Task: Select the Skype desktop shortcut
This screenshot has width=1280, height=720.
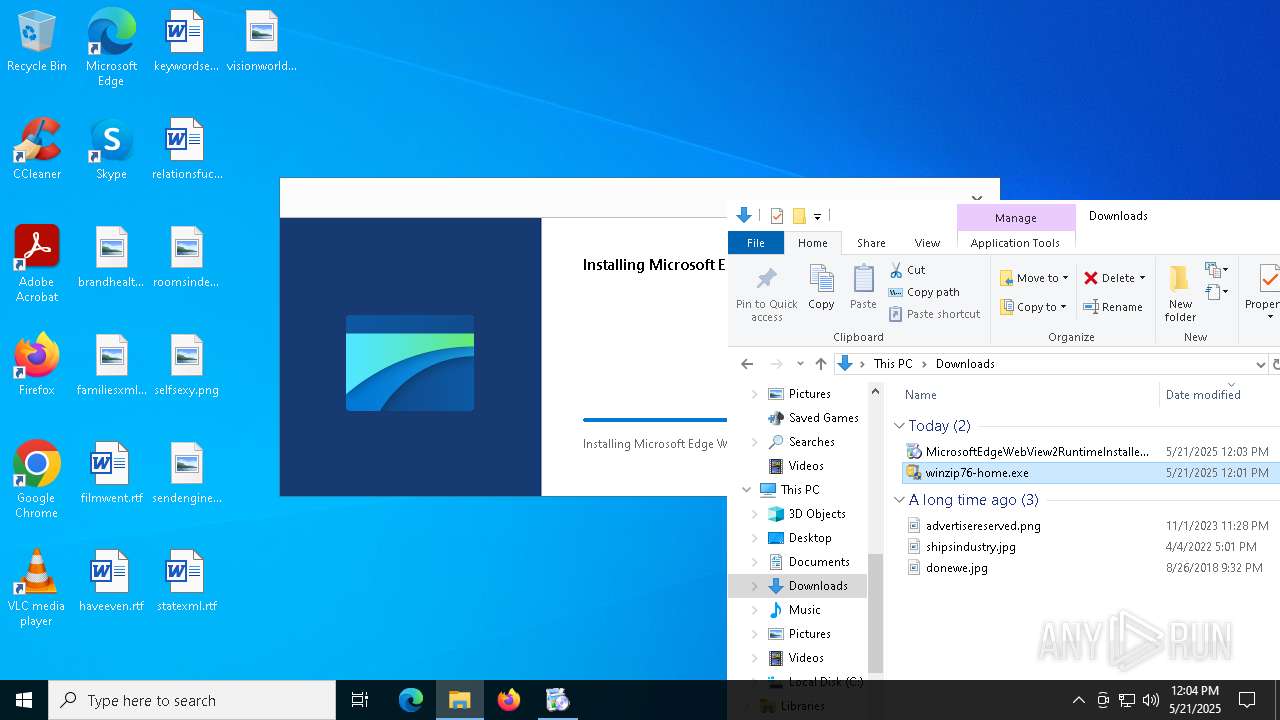Action: (x=111, y=149)
